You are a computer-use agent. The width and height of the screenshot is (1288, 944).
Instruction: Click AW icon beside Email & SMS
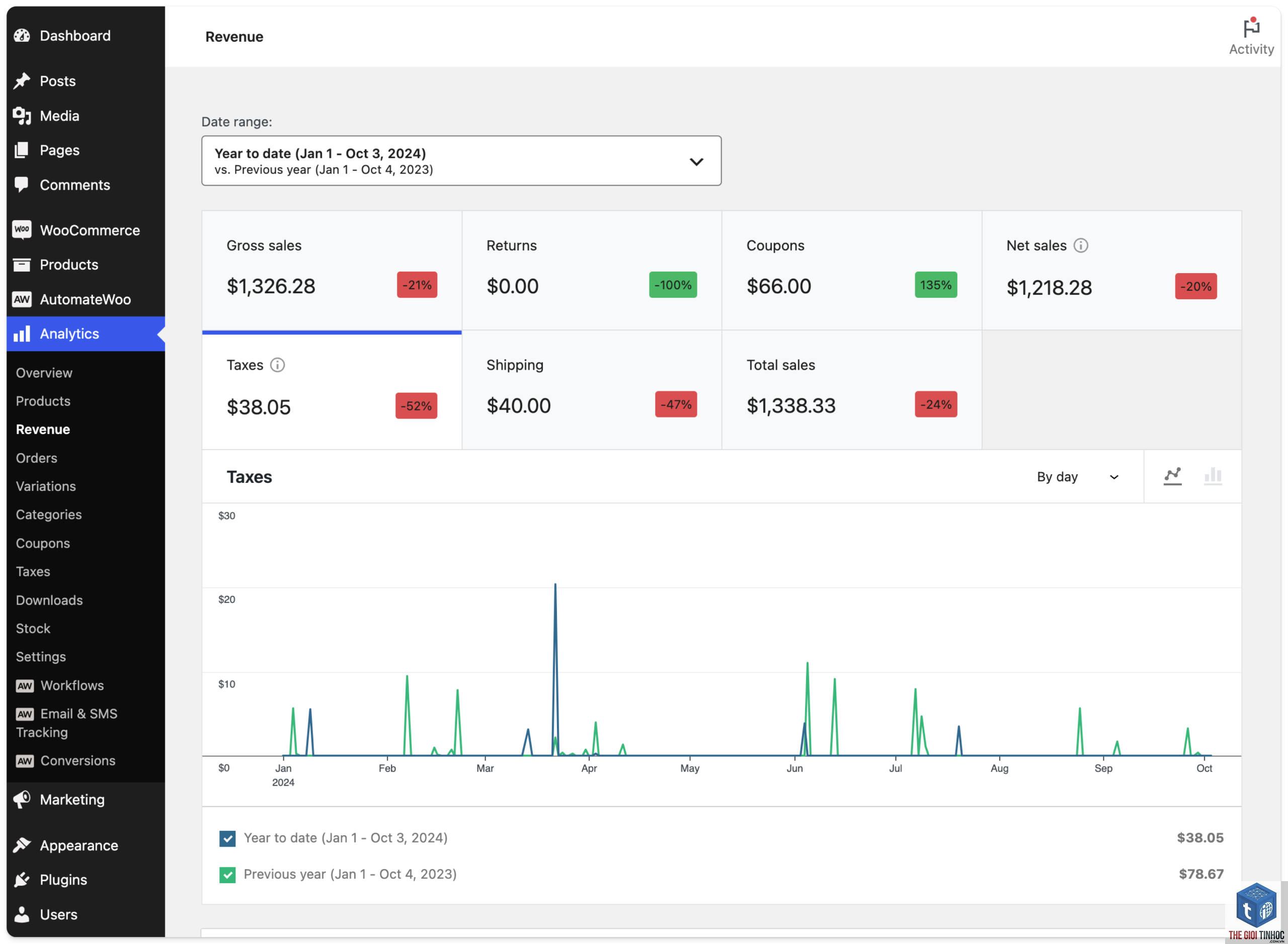click(x=25, y=714)
